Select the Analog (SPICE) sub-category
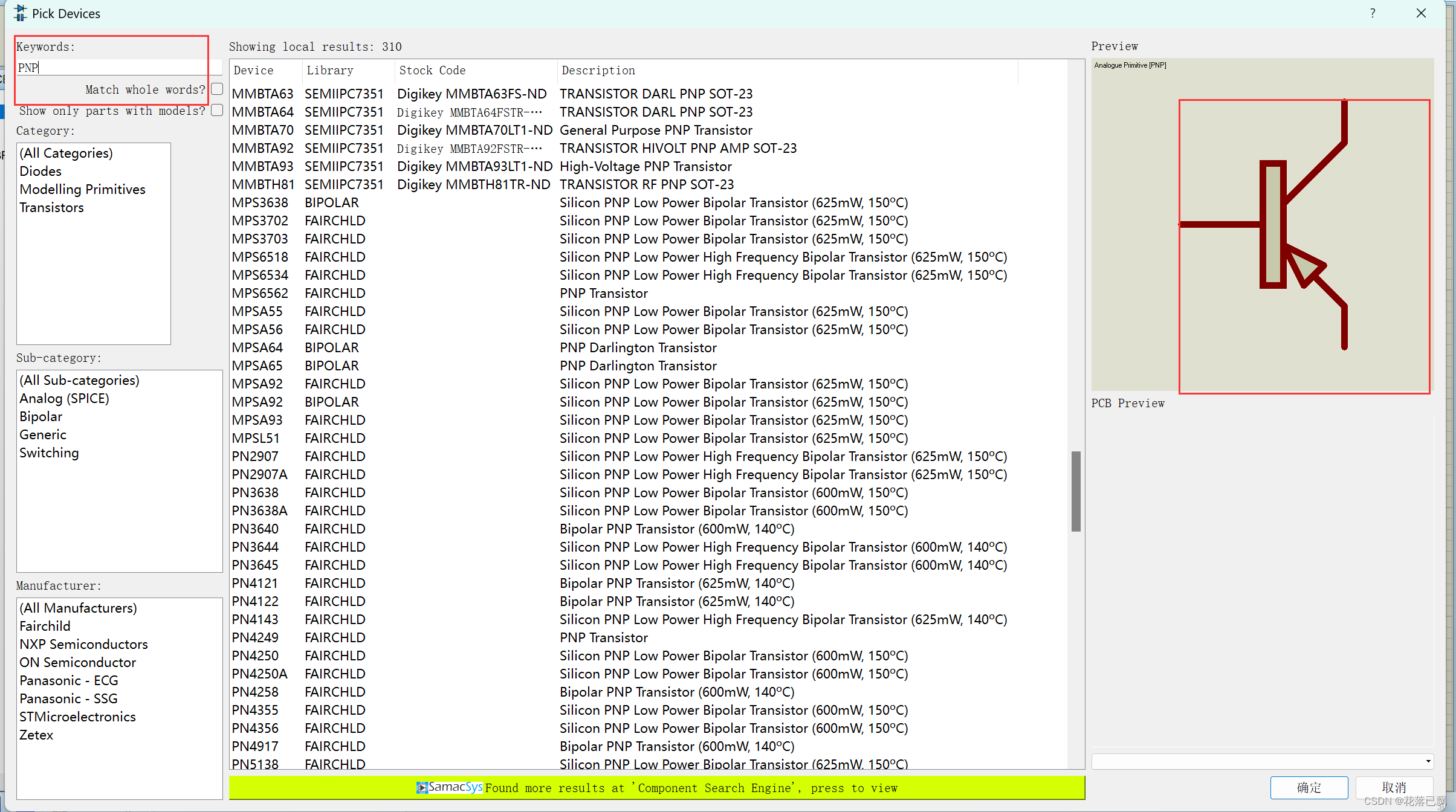The width and height of the screenshot is (1456, 812). pyautogui.click(x=64, y=398)
